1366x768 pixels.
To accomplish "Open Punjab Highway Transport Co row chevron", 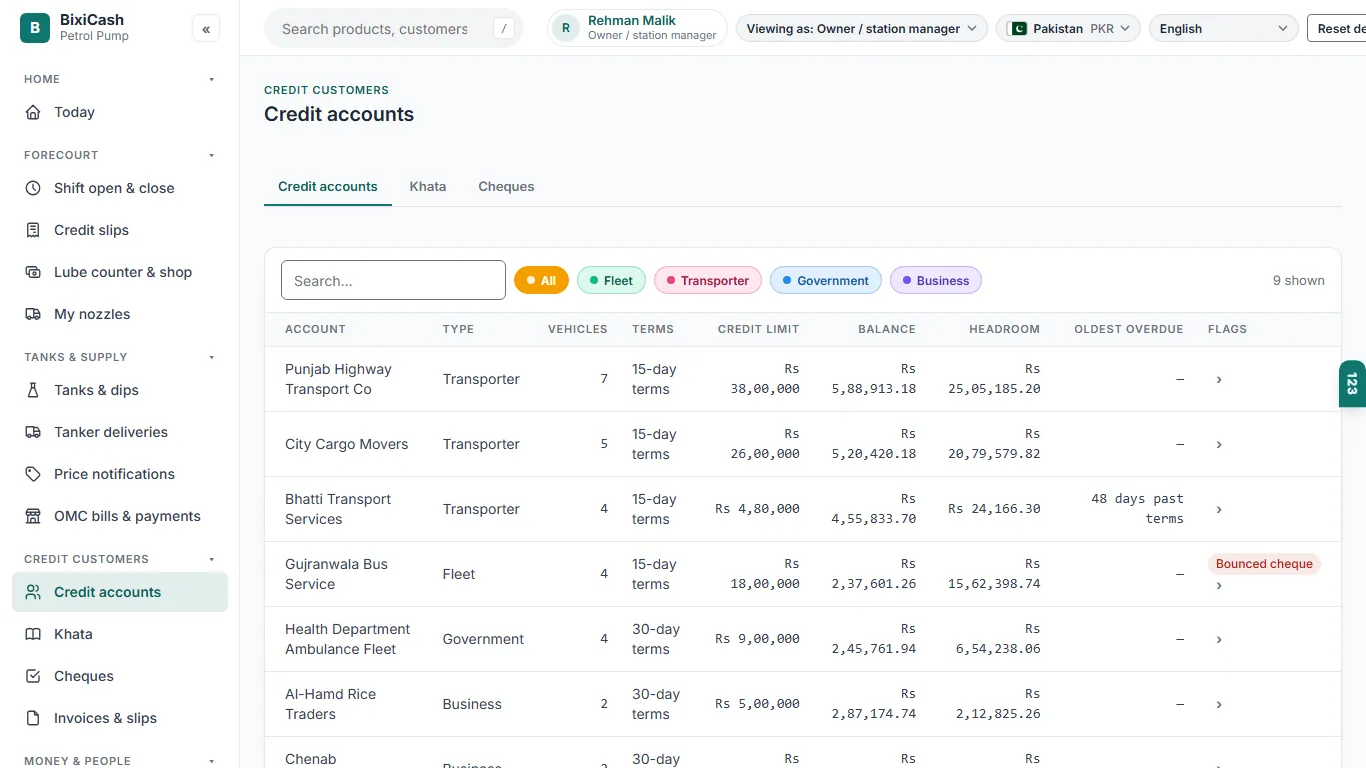I will (x=1219, y=380).
